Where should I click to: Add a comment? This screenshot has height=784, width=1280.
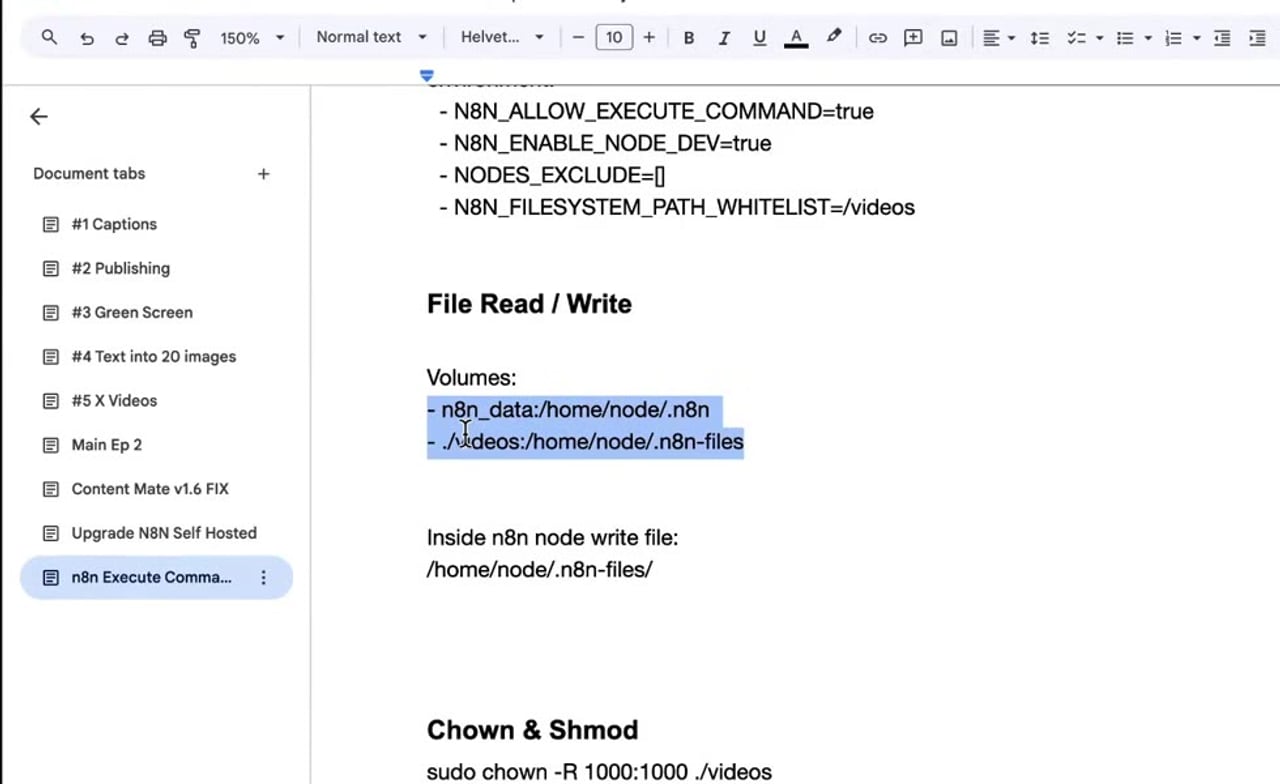913,38
